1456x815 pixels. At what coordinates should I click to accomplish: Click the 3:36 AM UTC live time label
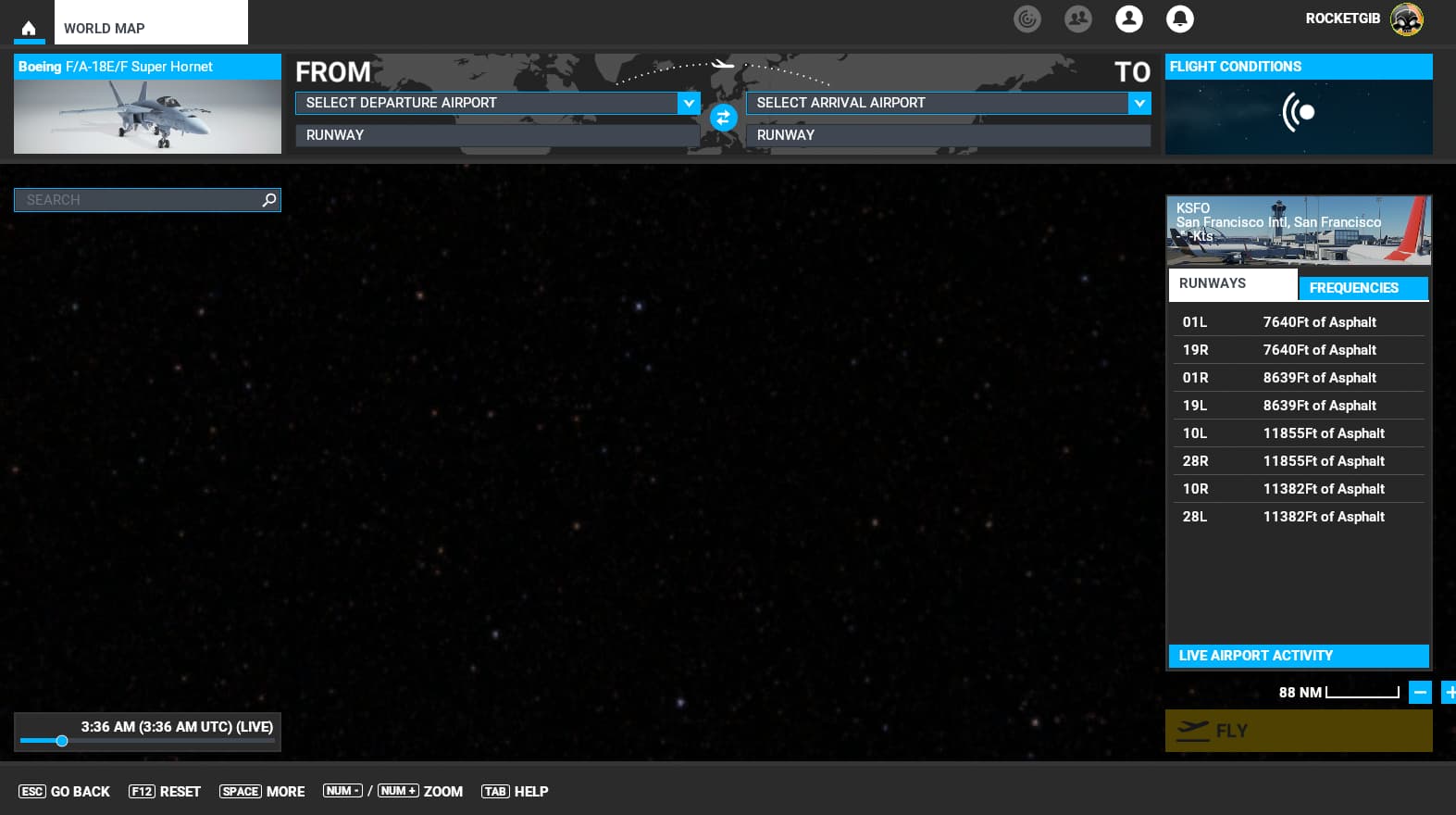pos(177,727)
